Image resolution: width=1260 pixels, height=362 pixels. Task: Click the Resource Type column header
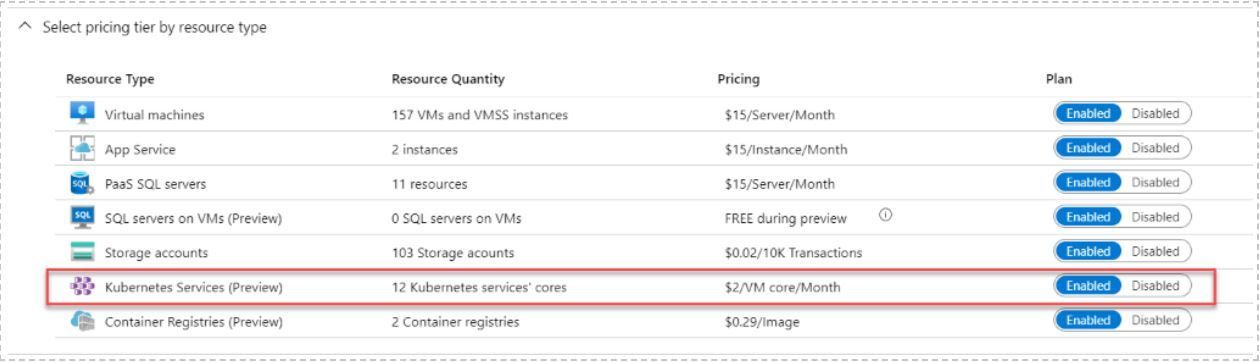pos(110,78)
